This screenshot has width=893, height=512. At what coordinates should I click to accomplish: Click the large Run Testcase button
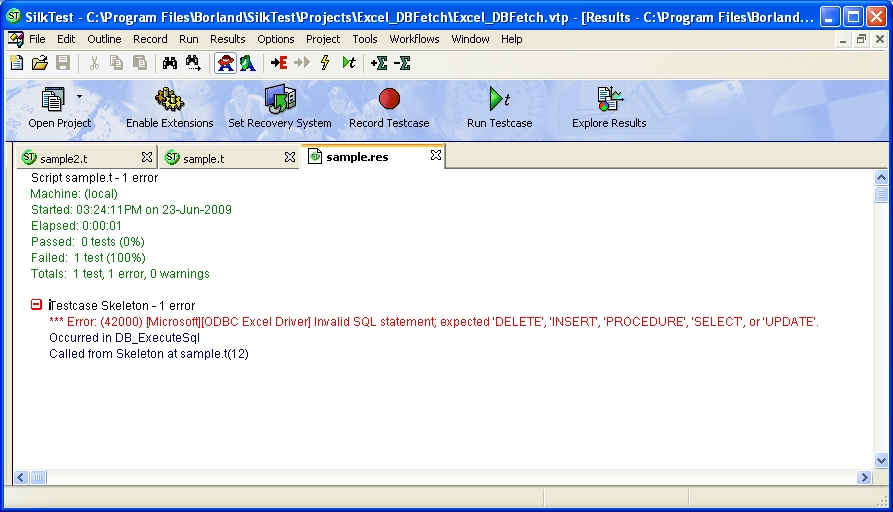point(499,107)
